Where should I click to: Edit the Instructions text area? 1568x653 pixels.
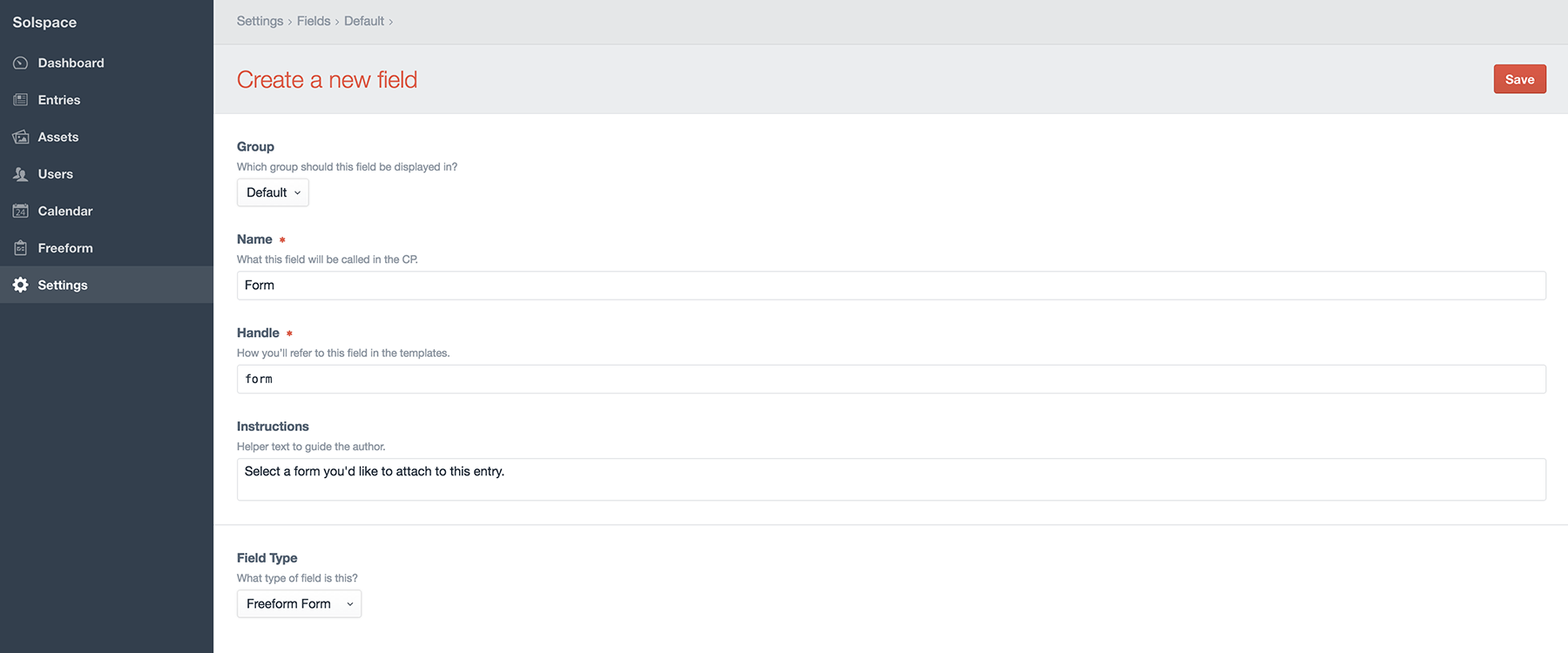coord(890,480)
